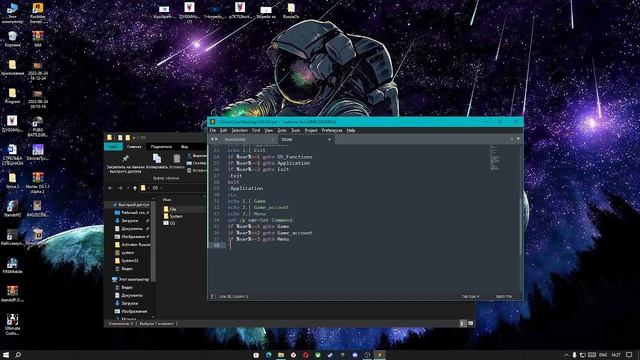The image size is (640, 360).
Task: Open the Share ribbon tab in Explorer
Action: (x=161, y=147)
